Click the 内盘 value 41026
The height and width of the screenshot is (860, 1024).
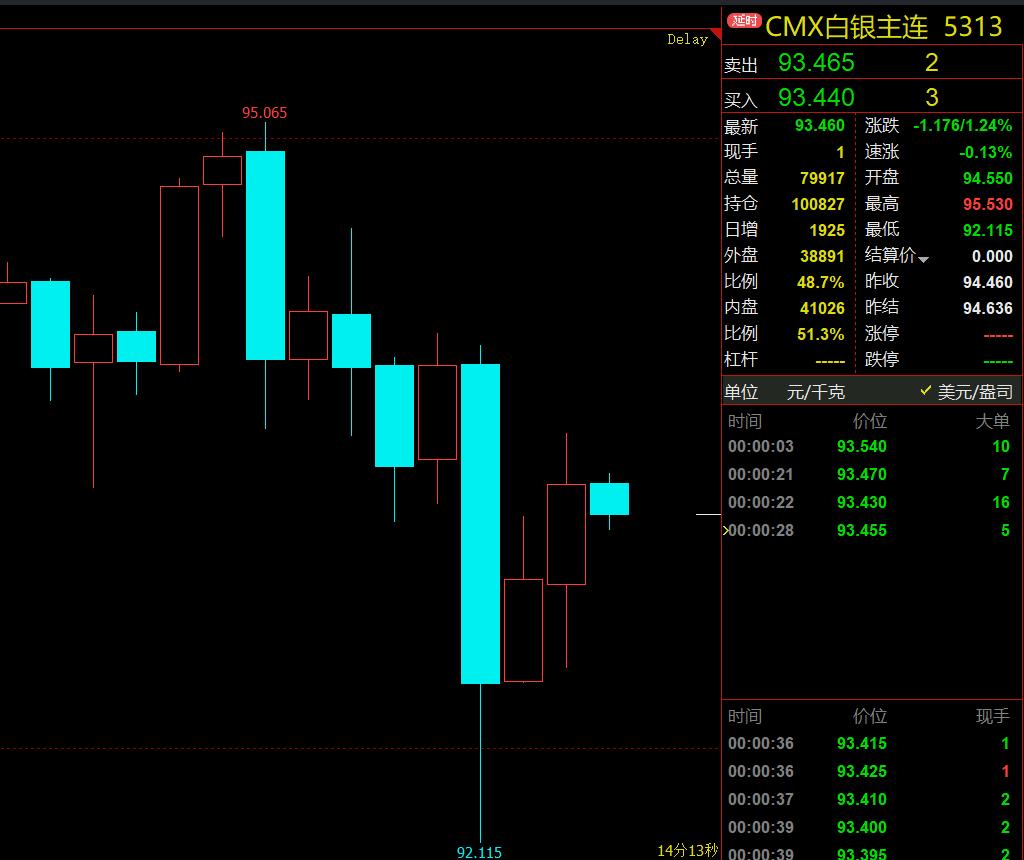[822, 308]
